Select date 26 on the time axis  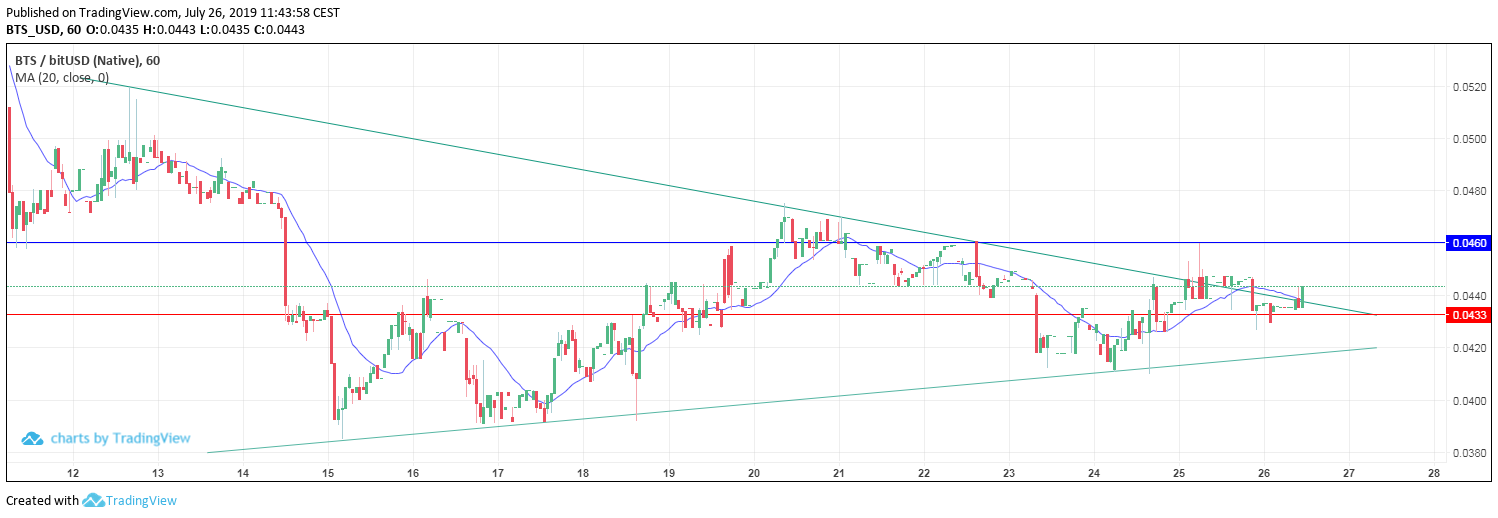(1264, 473)
